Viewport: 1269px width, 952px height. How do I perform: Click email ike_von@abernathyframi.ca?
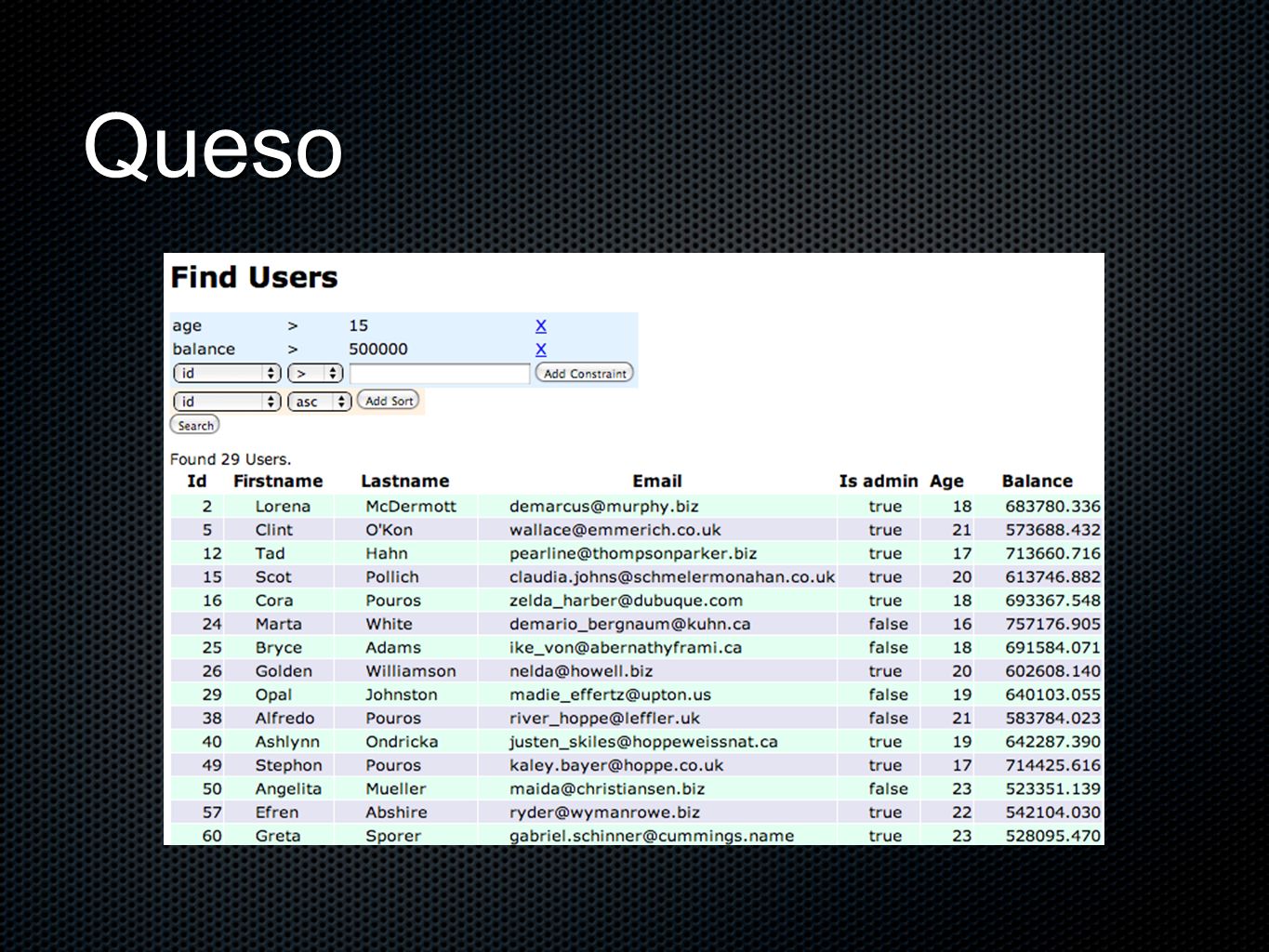(625, 648)
